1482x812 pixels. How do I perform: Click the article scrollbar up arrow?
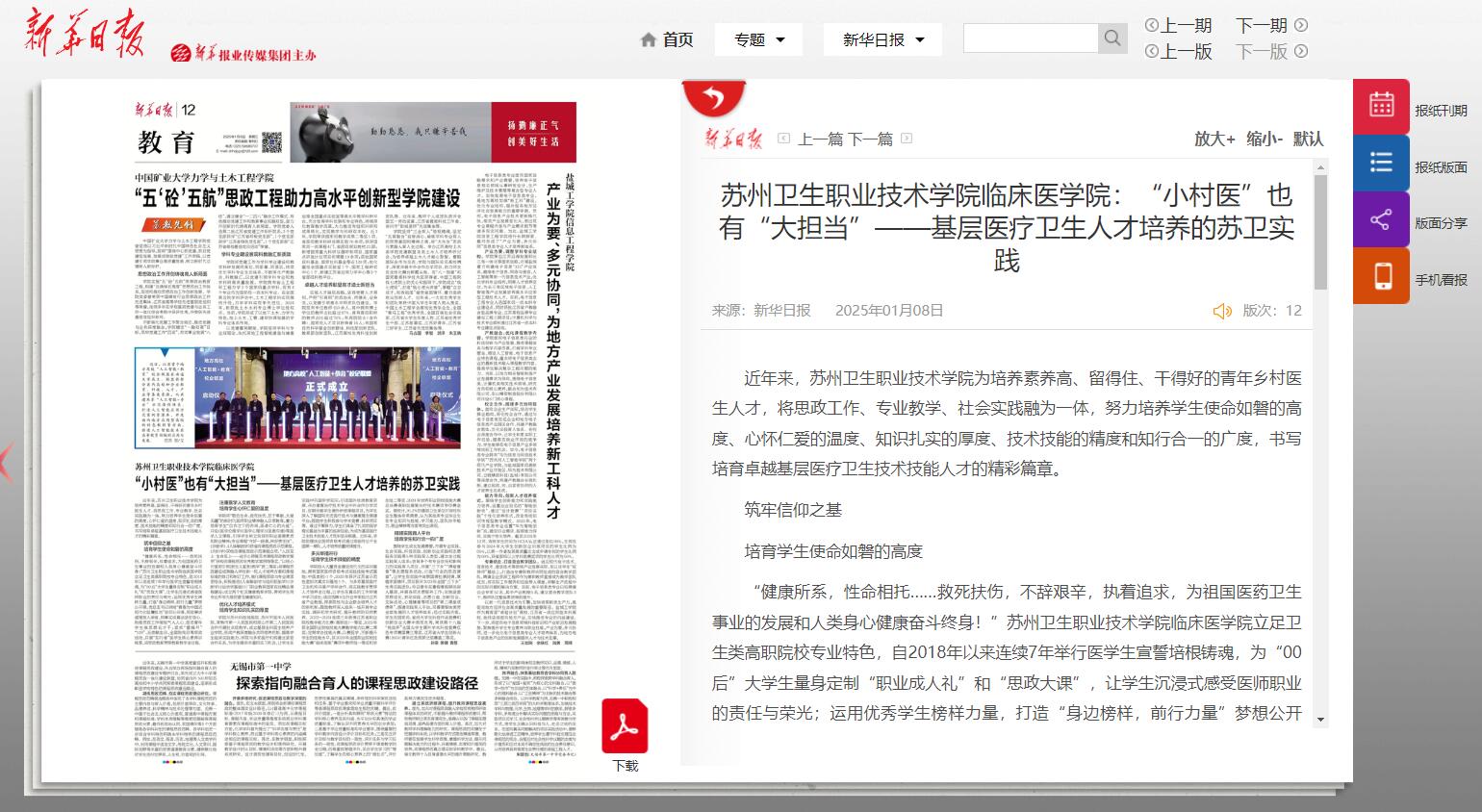[1320, 167]
